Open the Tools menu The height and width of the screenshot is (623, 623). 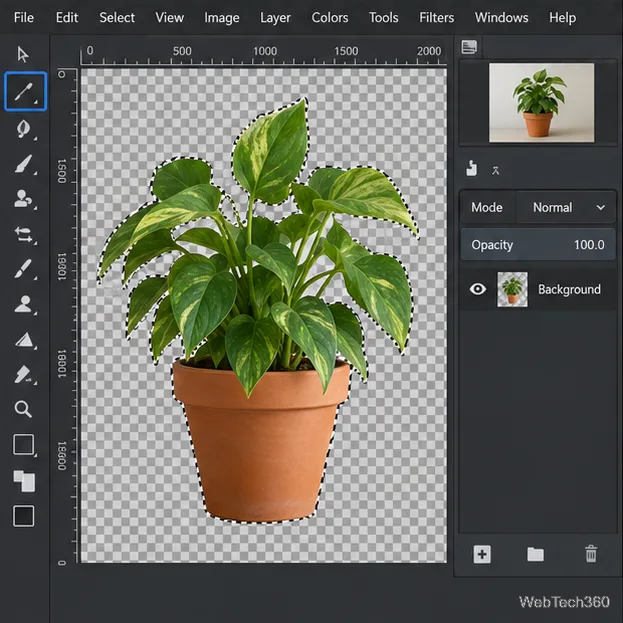point(383,17)
